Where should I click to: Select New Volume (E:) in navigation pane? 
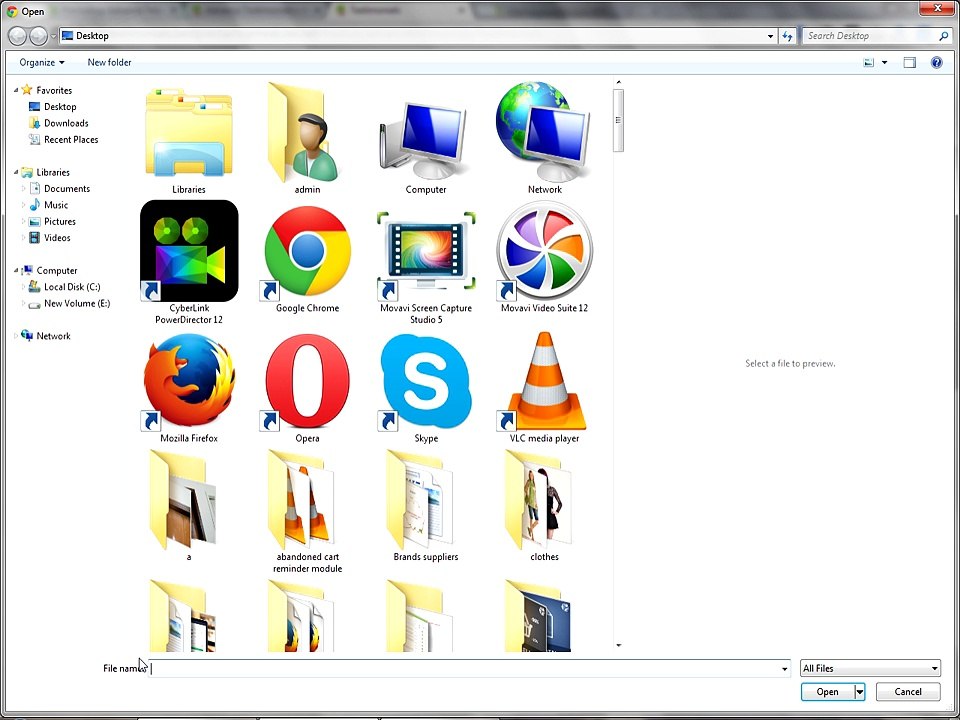(x=69, y=303)
